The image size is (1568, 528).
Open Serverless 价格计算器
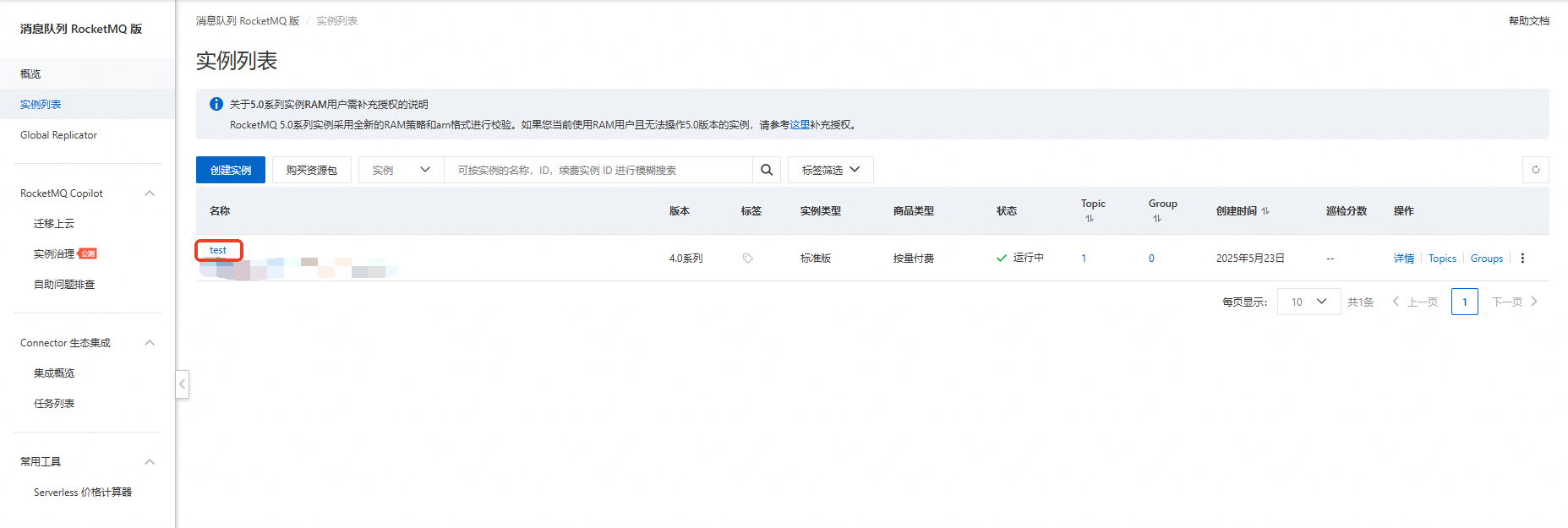83,493
